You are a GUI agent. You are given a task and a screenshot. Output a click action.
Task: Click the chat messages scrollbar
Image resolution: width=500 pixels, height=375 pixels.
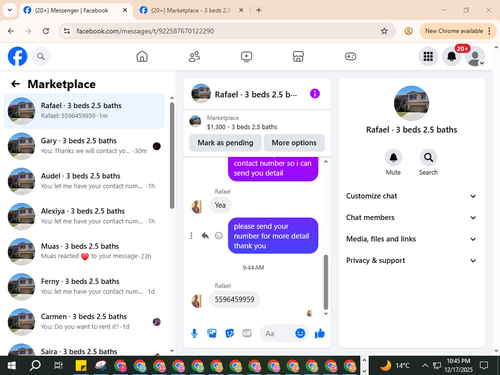point(326,282)
